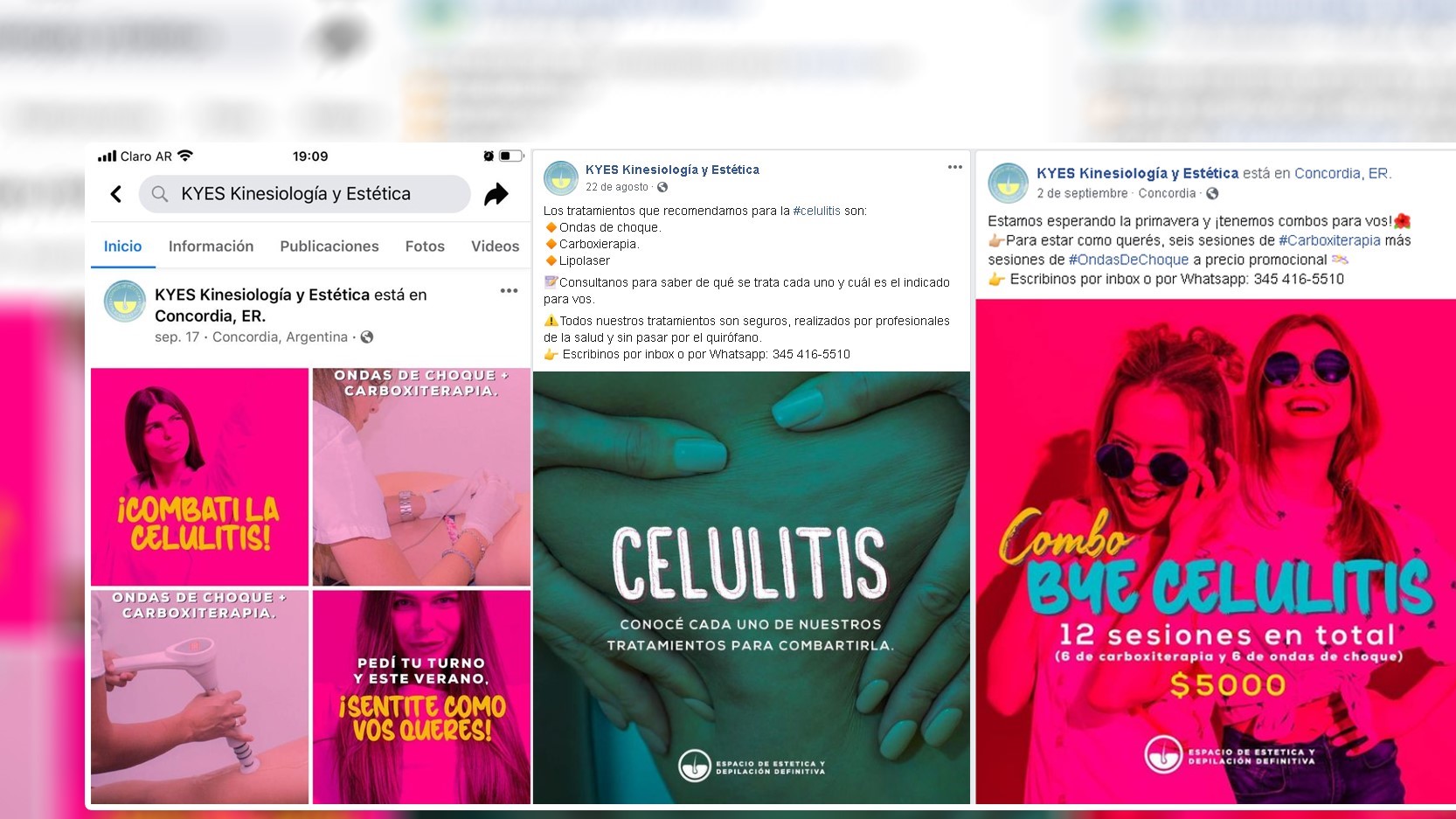Click the globe privacy icon on 2 de septiembre post
Image resolution: width=1456 pixels, height=819 pixels.
[1212, 193]
